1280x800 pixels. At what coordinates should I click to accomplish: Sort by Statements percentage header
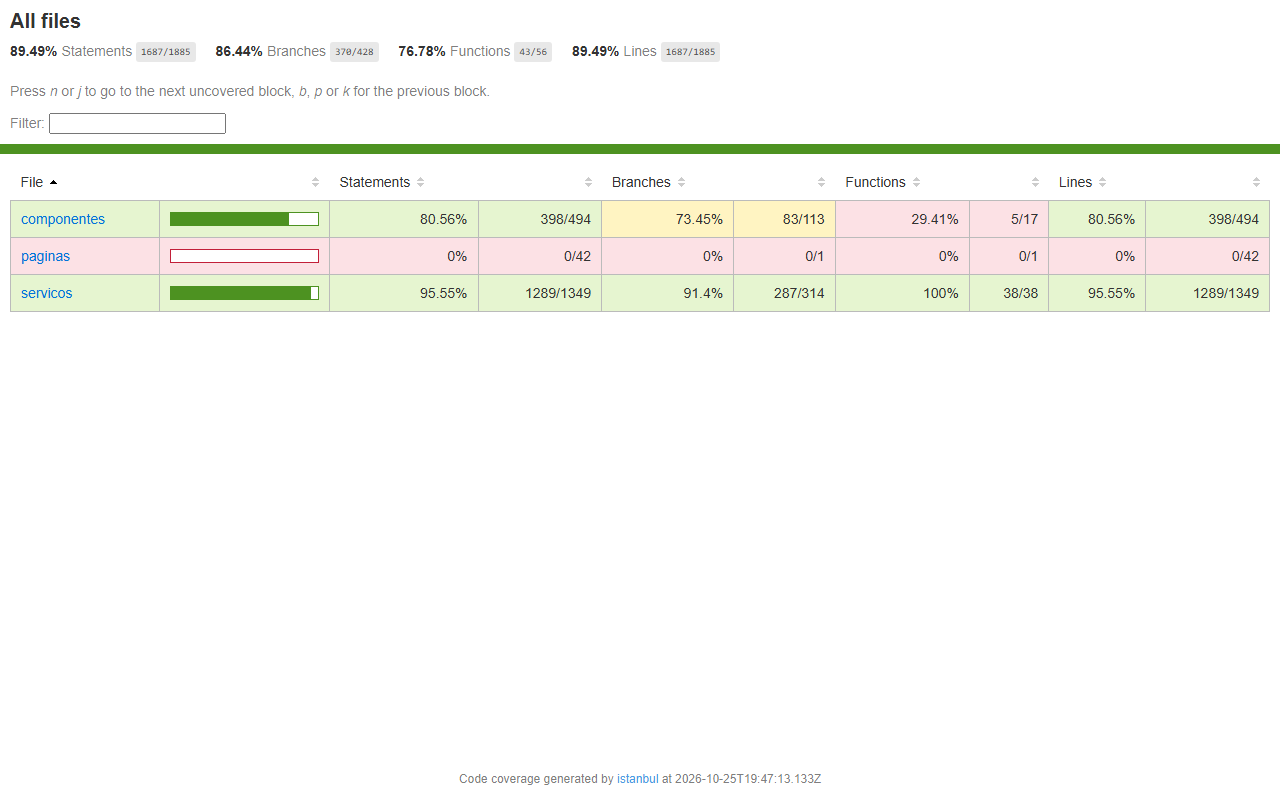click(382, 182)
